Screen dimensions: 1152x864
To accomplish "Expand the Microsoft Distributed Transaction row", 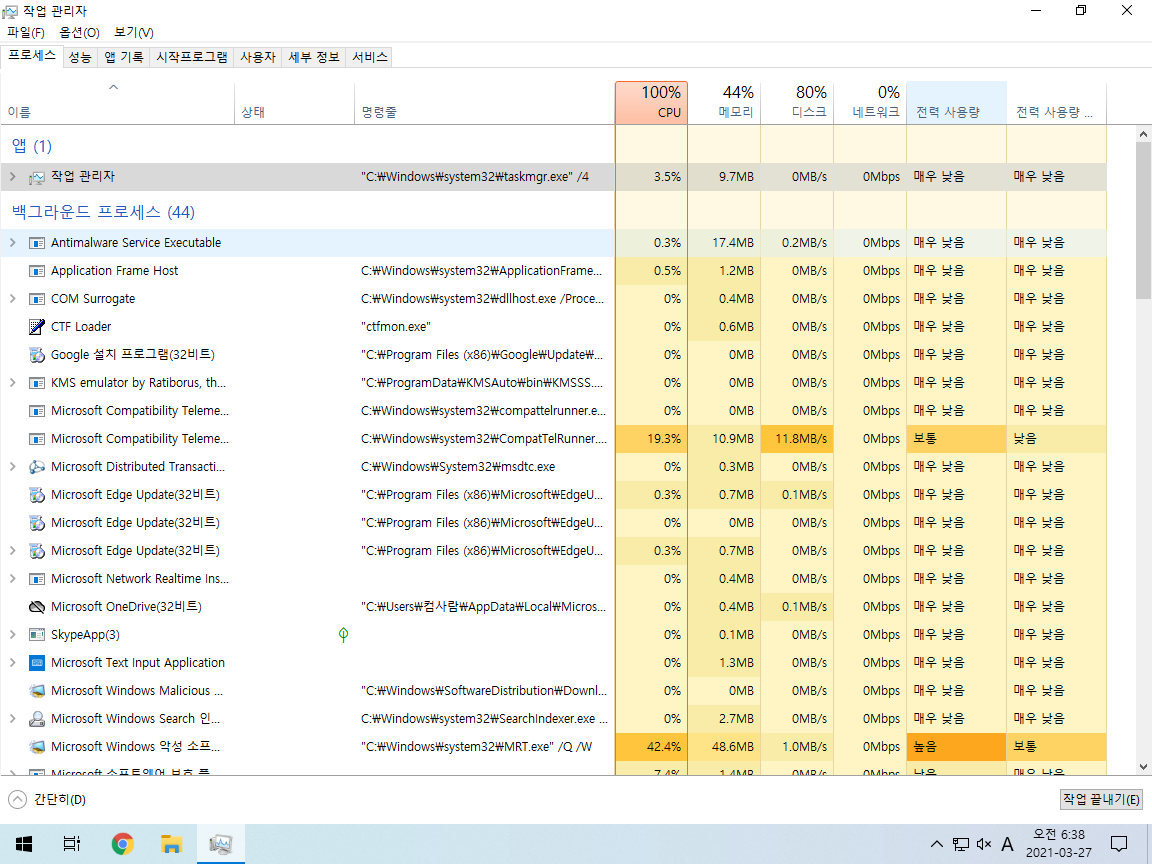I will pos(12,467).
